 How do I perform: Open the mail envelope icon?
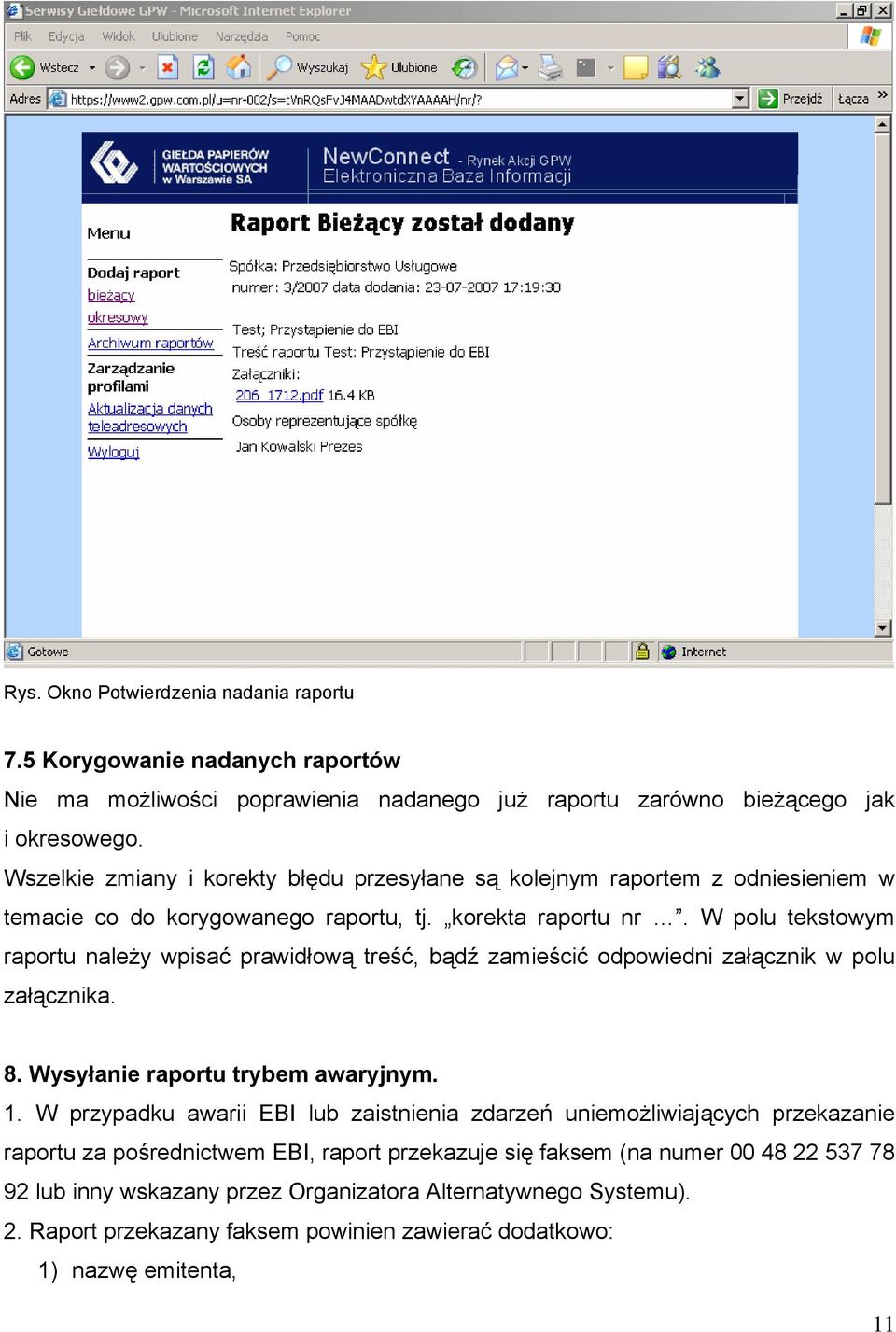click(506, 67)
